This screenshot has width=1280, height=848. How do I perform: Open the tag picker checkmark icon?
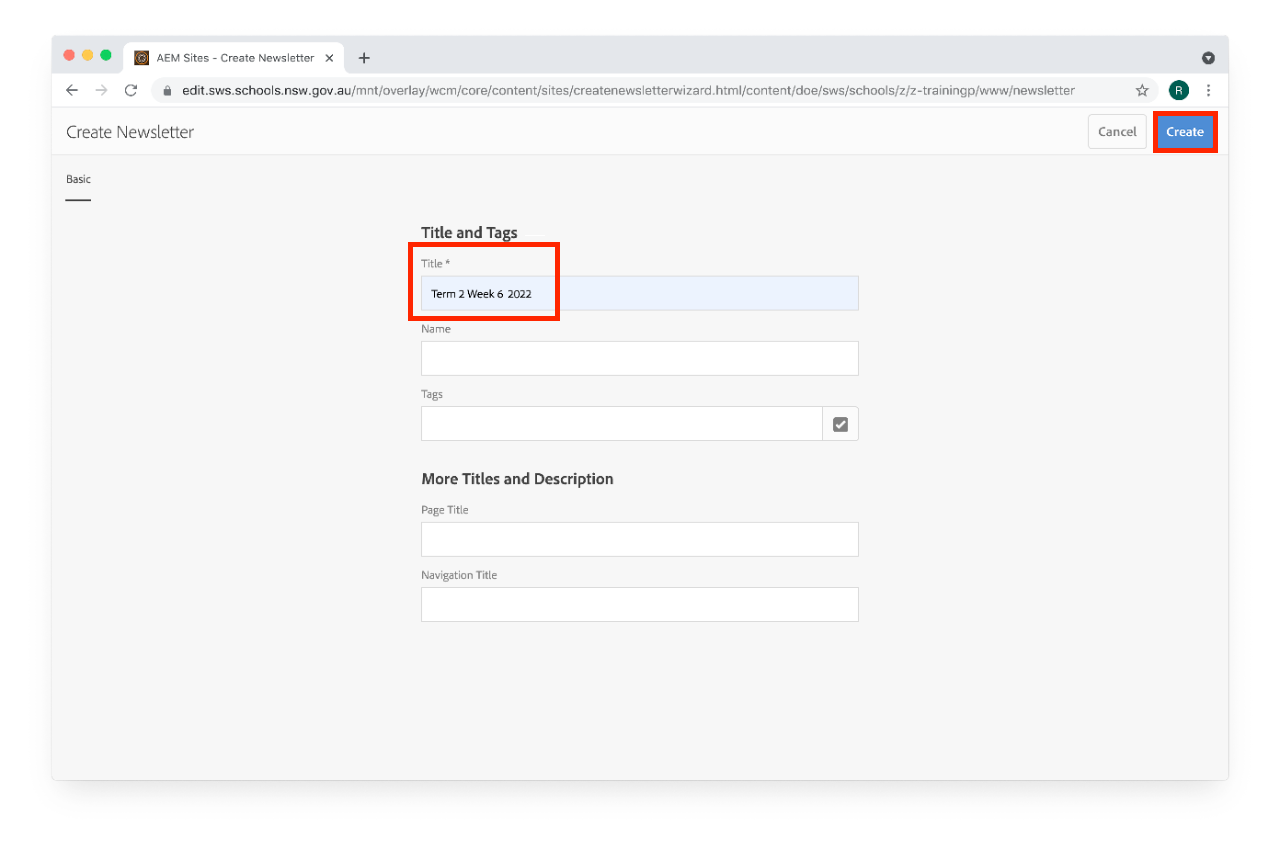[840, 424]
